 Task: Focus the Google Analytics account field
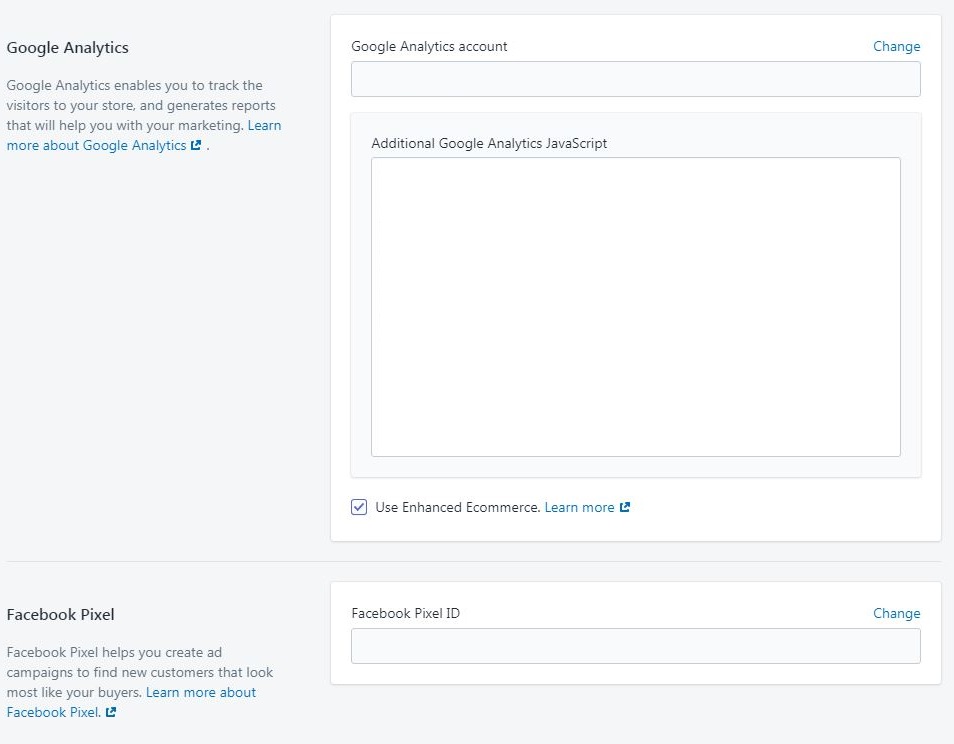click(635, 79)
